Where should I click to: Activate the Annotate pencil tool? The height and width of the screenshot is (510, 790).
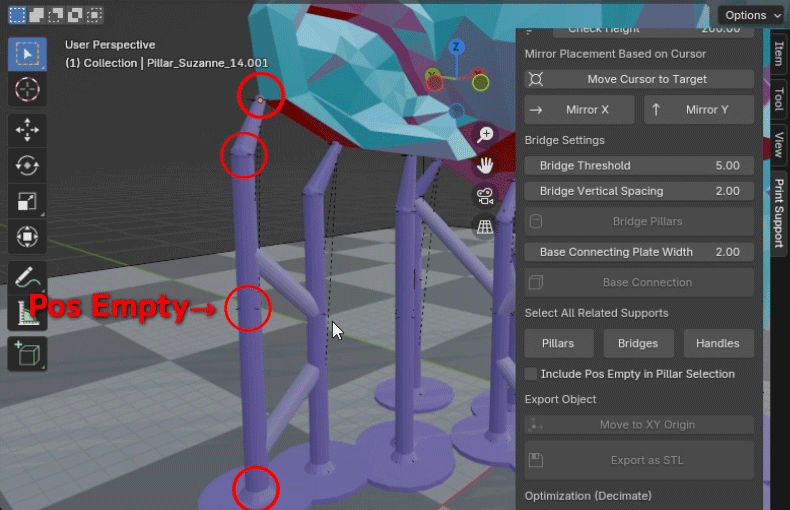(27, 277)
